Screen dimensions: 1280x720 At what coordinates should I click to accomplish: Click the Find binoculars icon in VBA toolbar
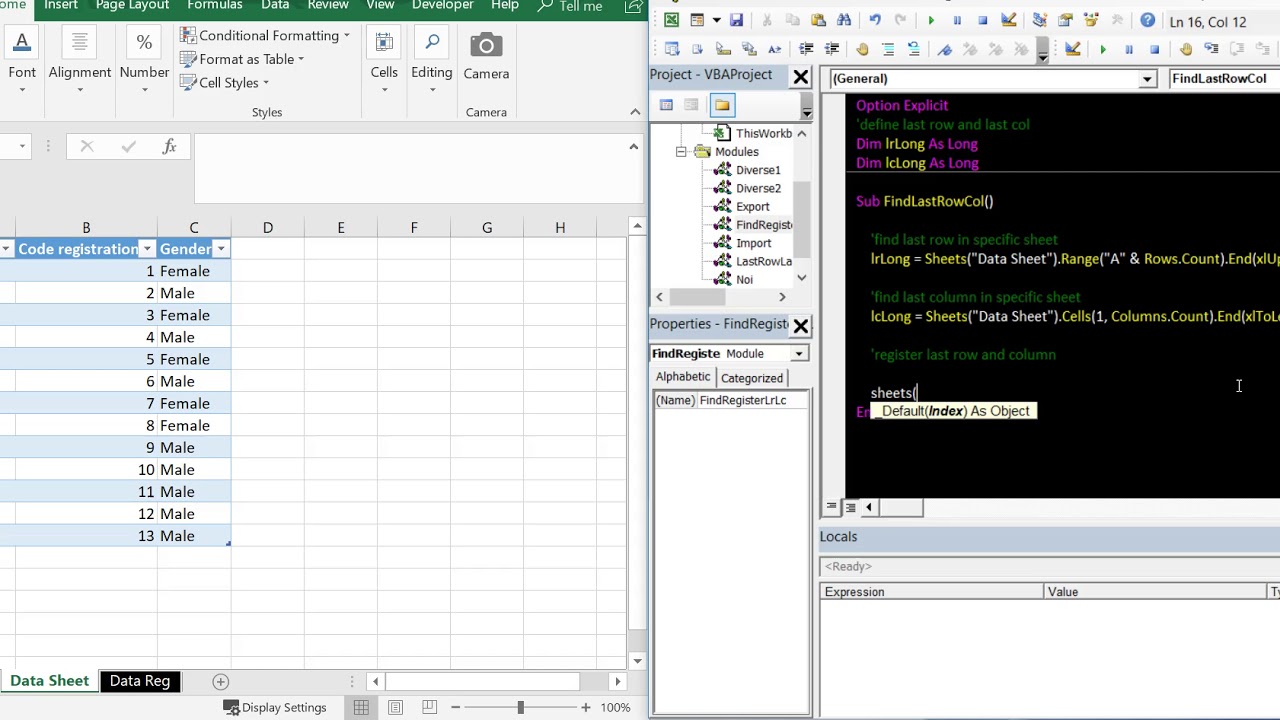pos(844,20)
